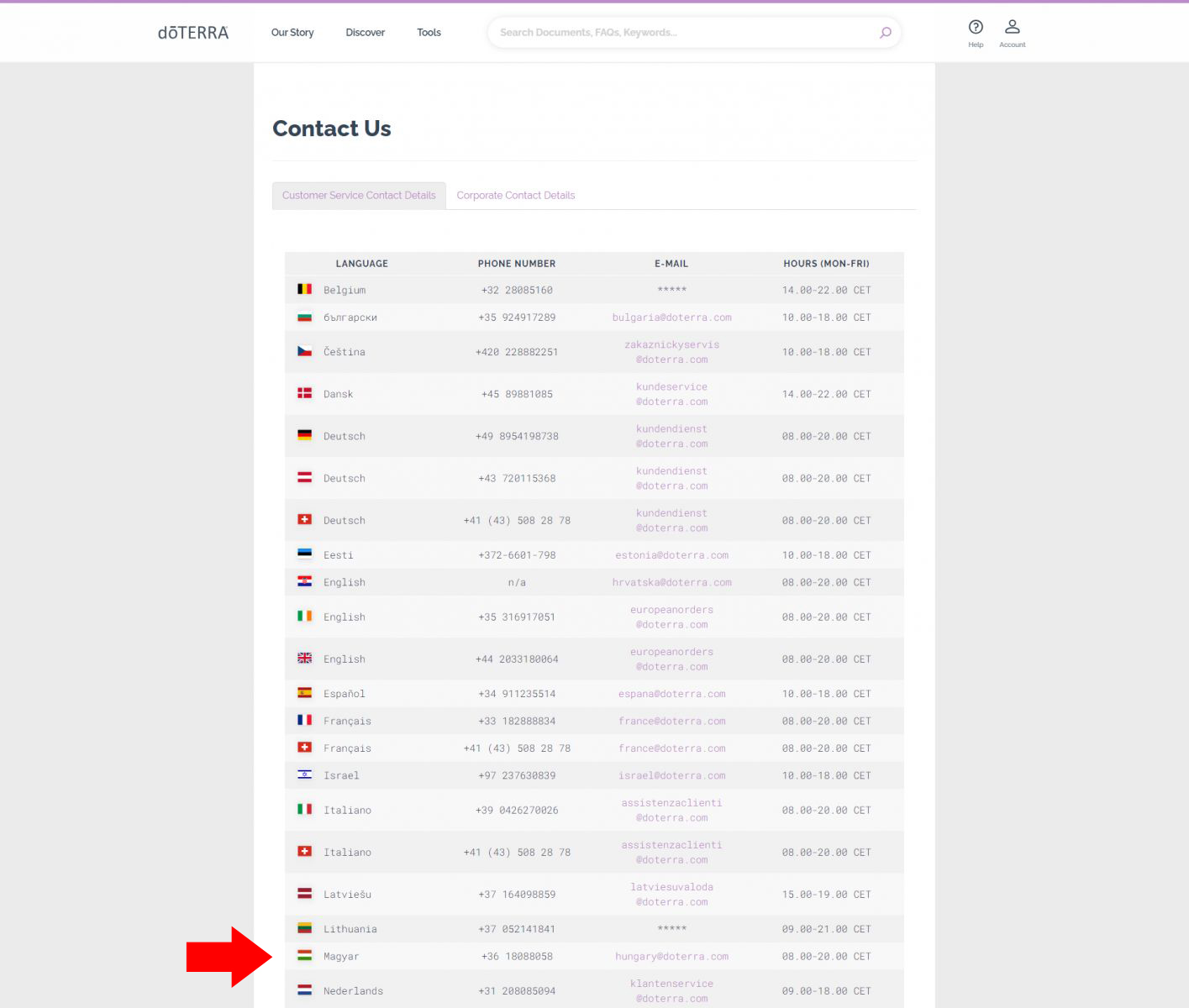Click phone number +45 89881085
Viewport: 1189px width, 1008px height.
(517, 394)
